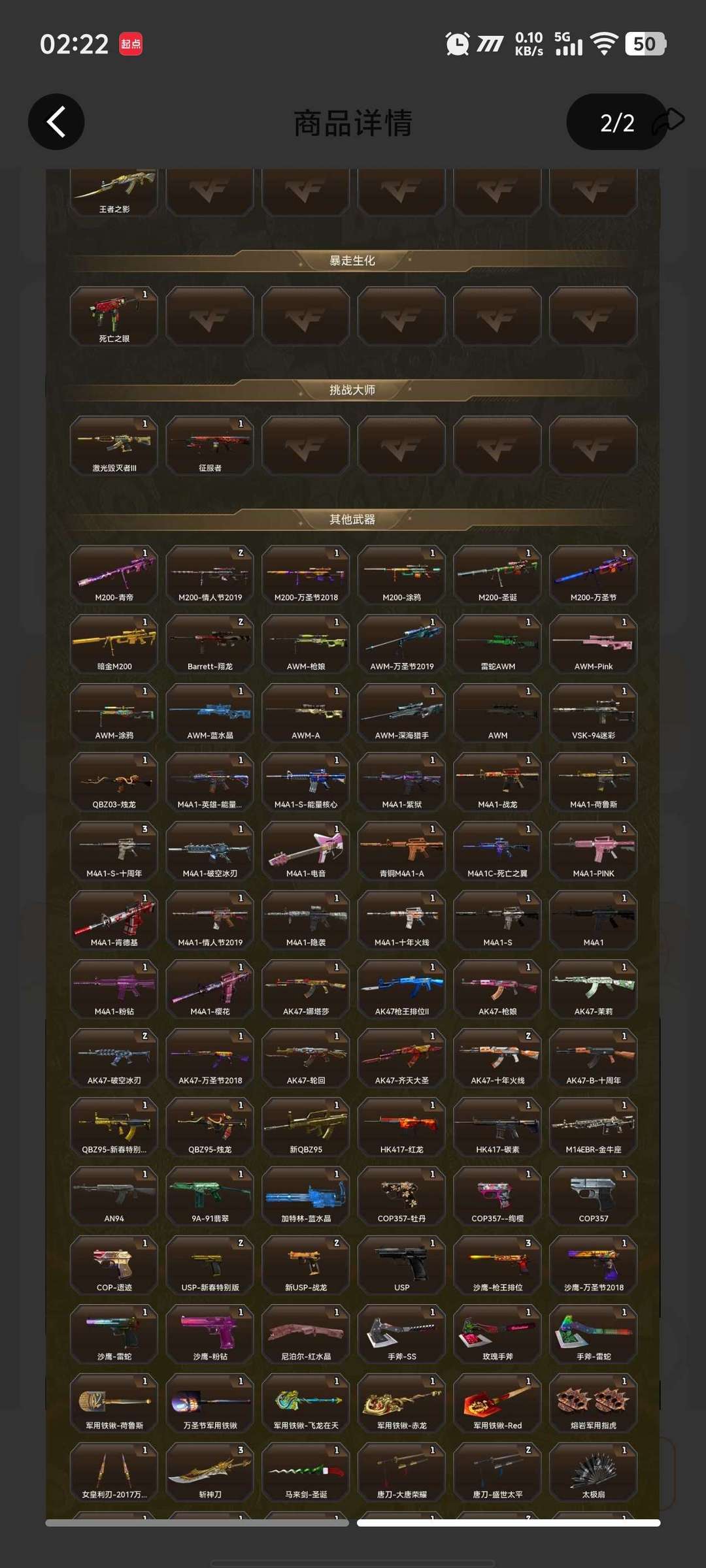Tap the 挑战大师 section header
Image resolution: width=706 pixels, height=1568 pixels.
pos(352,390)
